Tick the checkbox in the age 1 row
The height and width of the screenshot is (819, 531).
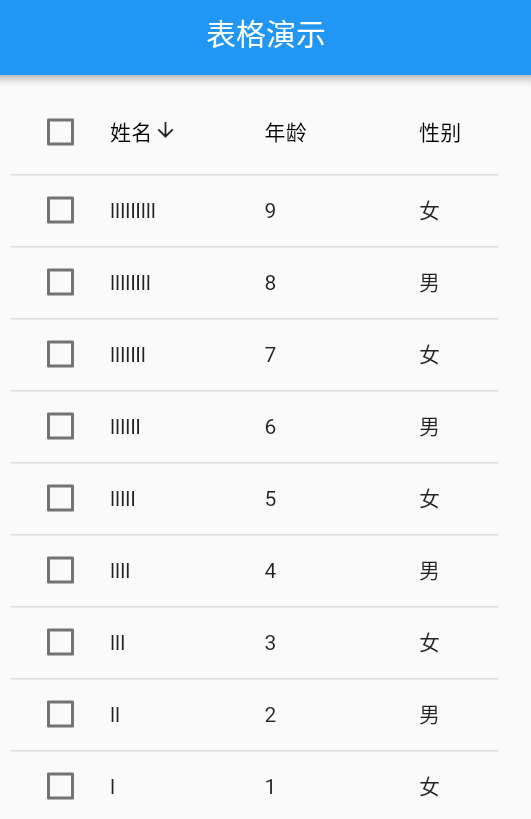point(61,786)
